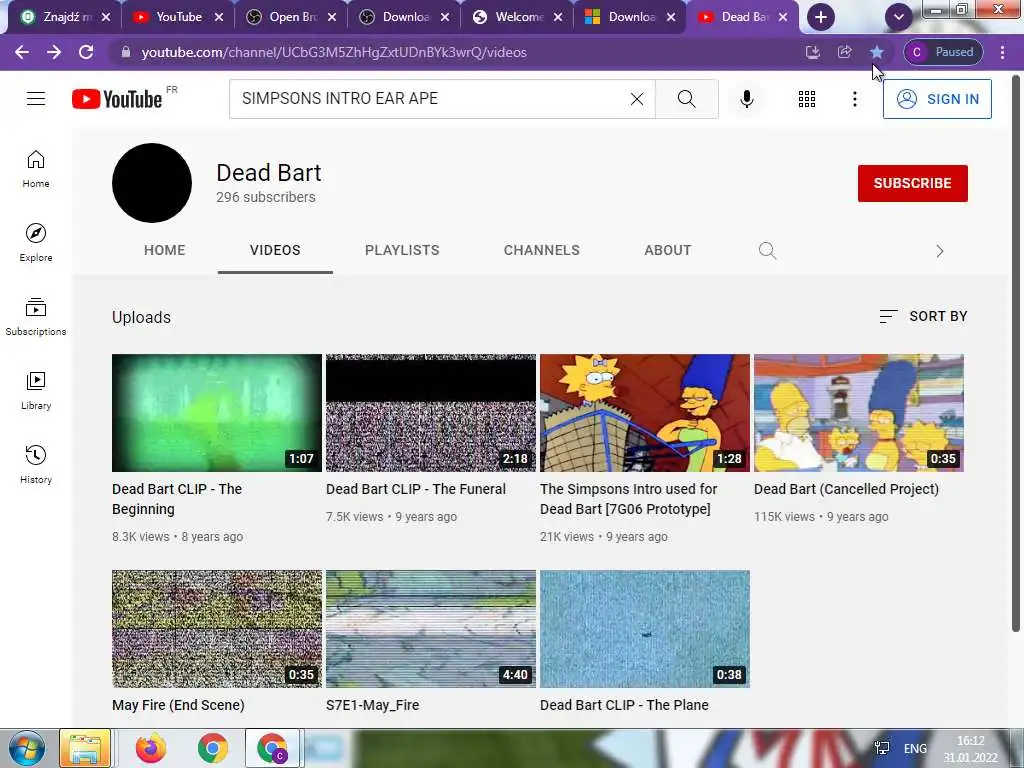Search within the Dead Bart channel

coord(767,251)
